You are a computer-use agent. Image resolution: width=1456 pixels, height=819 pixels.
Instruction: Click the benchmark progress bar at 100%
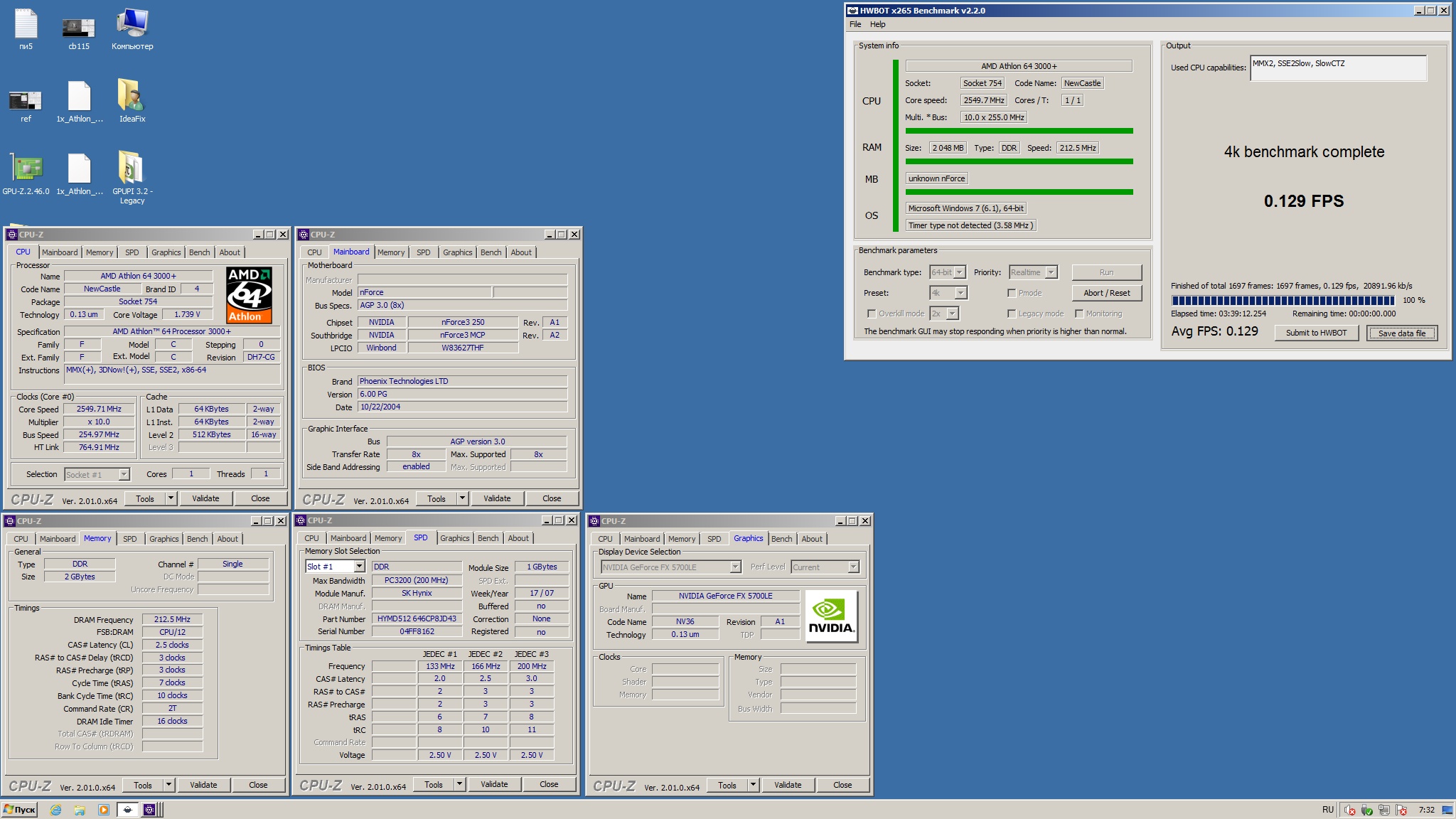click(x=1283, y=300)
